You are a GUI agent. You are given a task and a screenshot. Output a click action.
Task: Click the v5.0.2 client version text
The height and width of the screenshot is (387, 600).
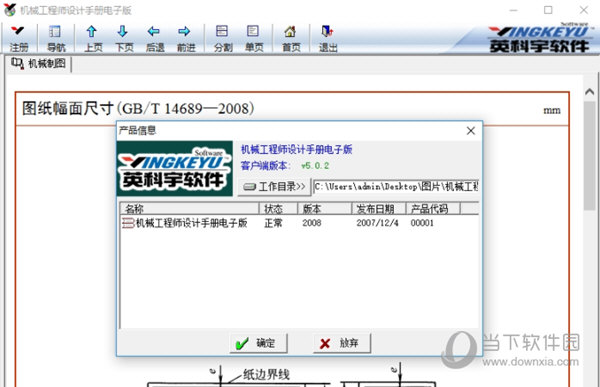point(315,166)
